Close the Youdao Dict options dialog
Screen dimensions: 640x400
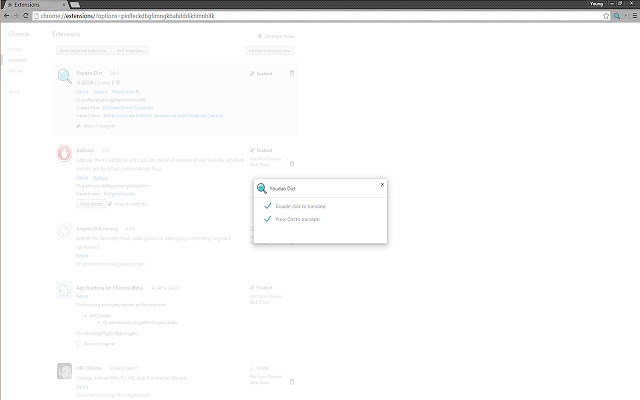coord(382,184)
